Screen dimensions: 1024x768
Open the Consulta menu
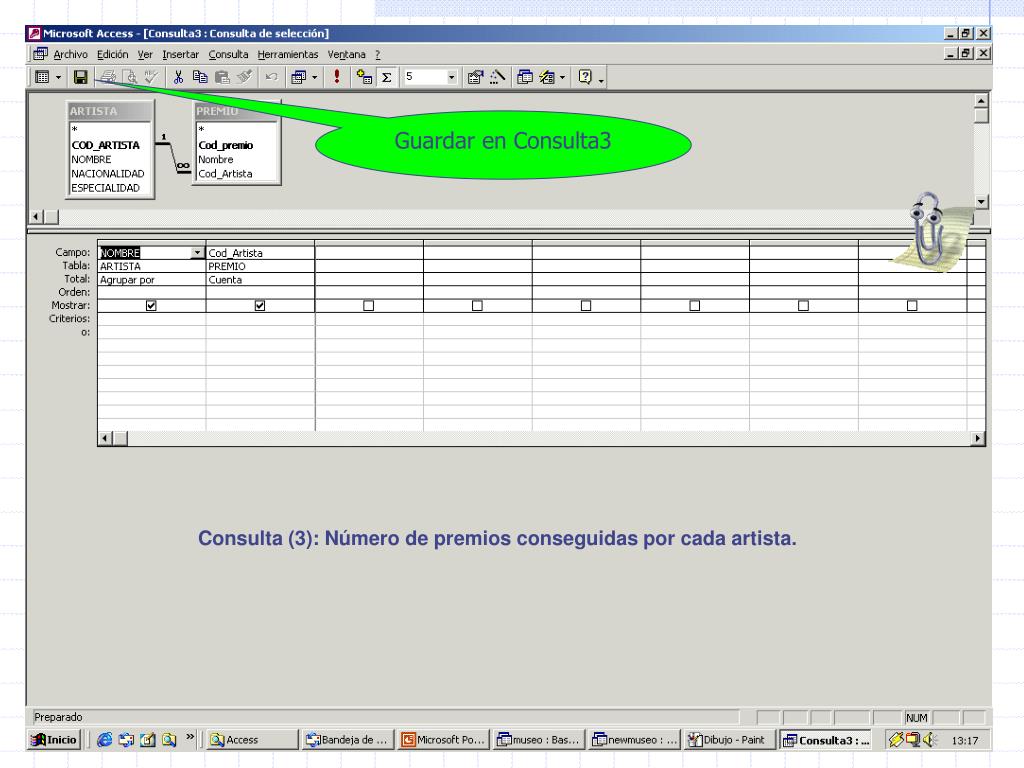click(228, 54)
